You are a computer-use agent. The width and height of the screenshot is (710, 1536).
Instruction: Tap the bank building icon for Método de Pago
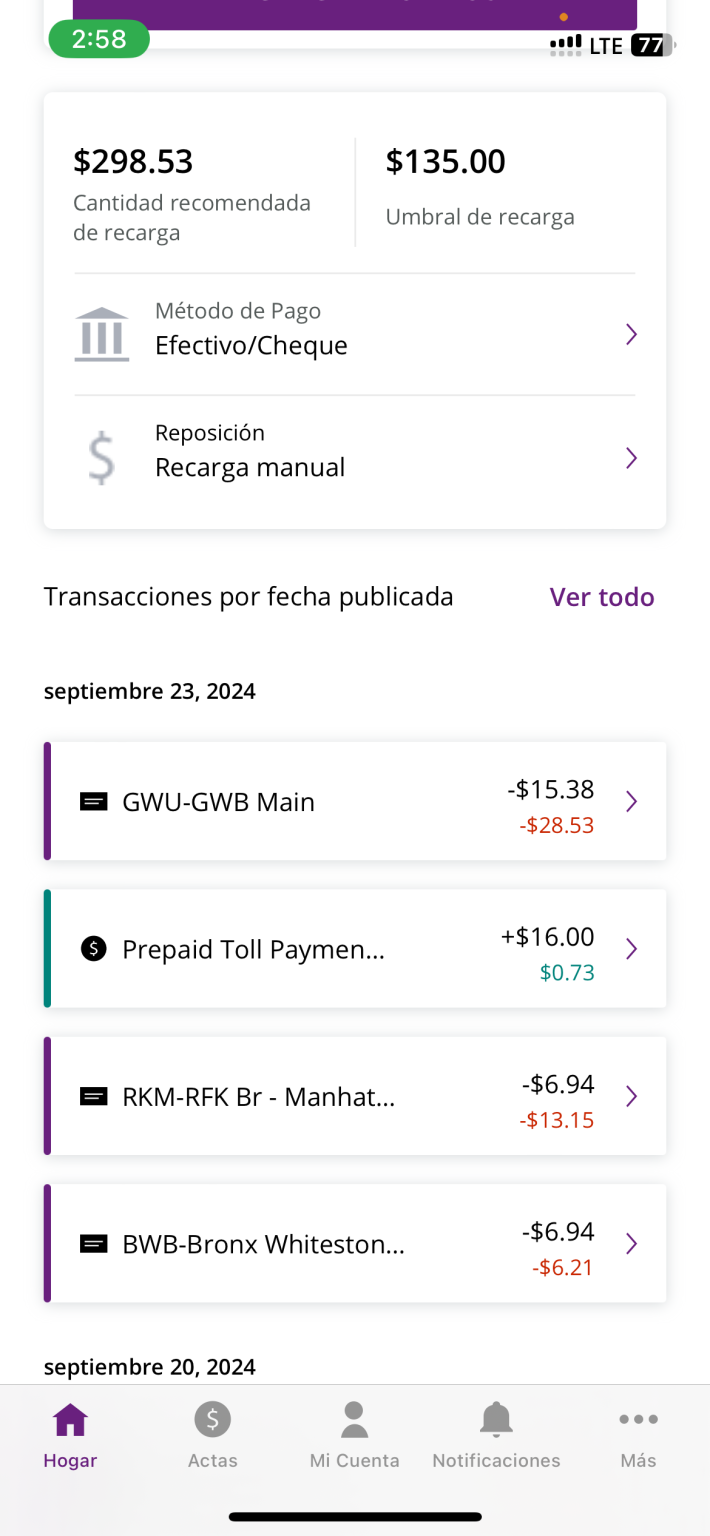(x=102, y=334)
